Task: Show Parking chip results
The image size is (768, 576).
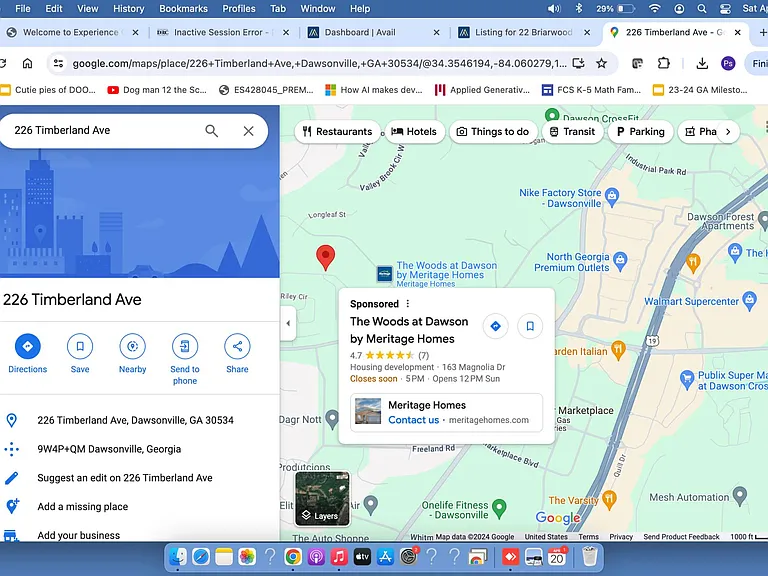Action: [640, 131]
